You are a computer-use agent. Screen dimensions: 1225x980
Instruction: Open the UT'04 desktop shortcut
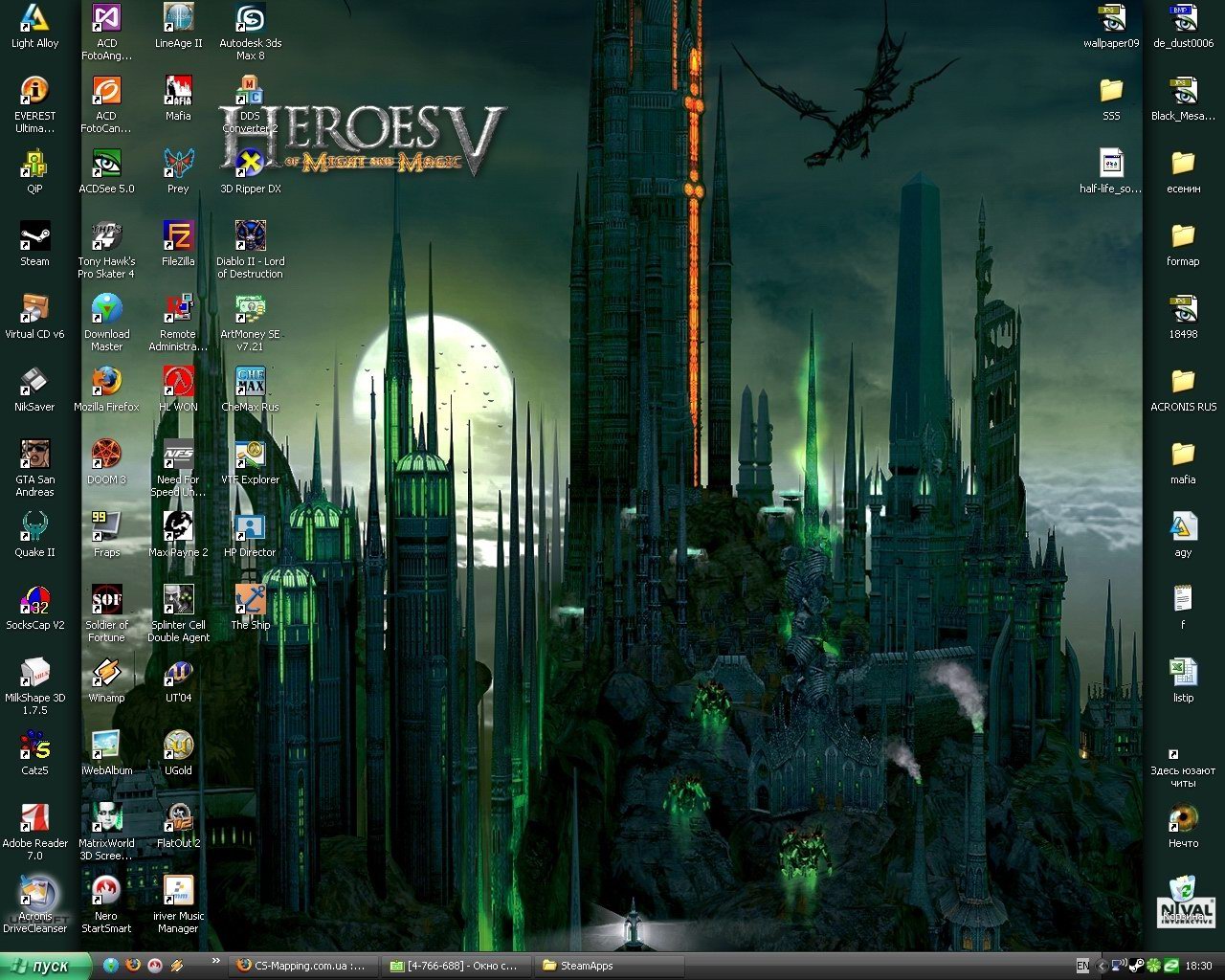pyautogui.click(x=178, y=674)
